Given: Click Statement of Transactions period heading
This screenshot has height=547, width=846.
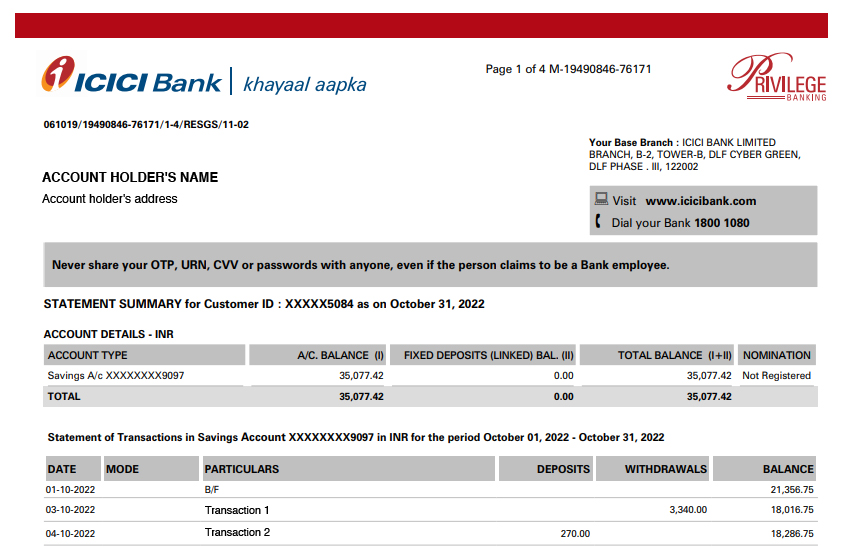Looking at the screenshot, I should [356, 437].
